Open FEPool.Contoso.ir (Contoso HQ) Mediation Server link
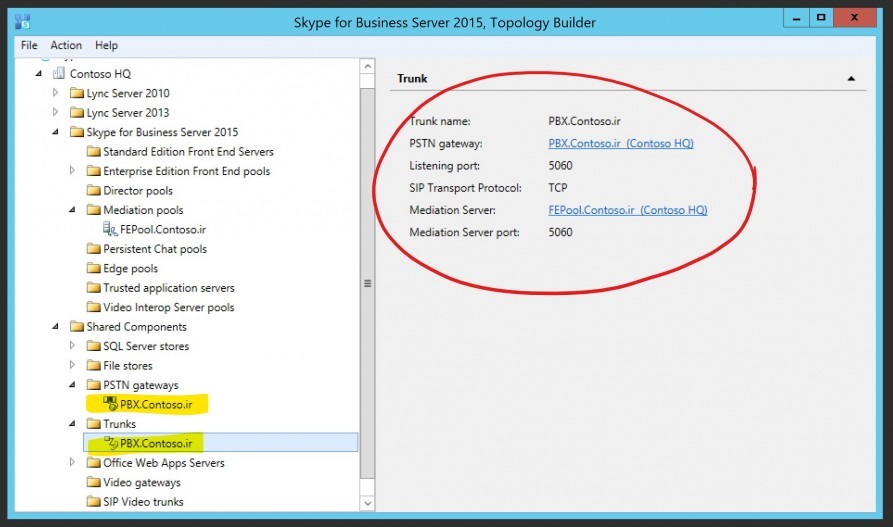Viewport: 893px width, 527px height. 628,210
